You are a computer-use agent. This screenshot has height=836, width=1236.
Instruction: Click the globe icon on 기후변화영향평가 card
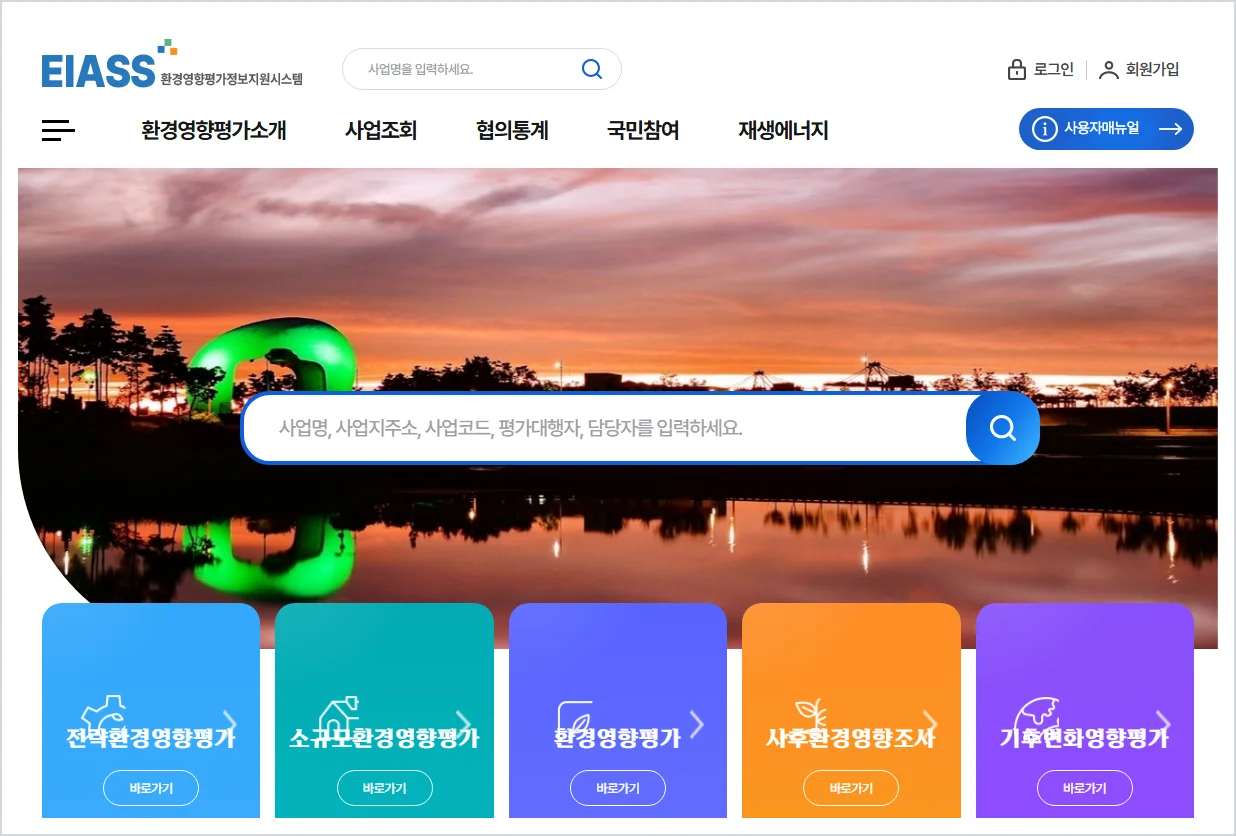click(1034, 717)
